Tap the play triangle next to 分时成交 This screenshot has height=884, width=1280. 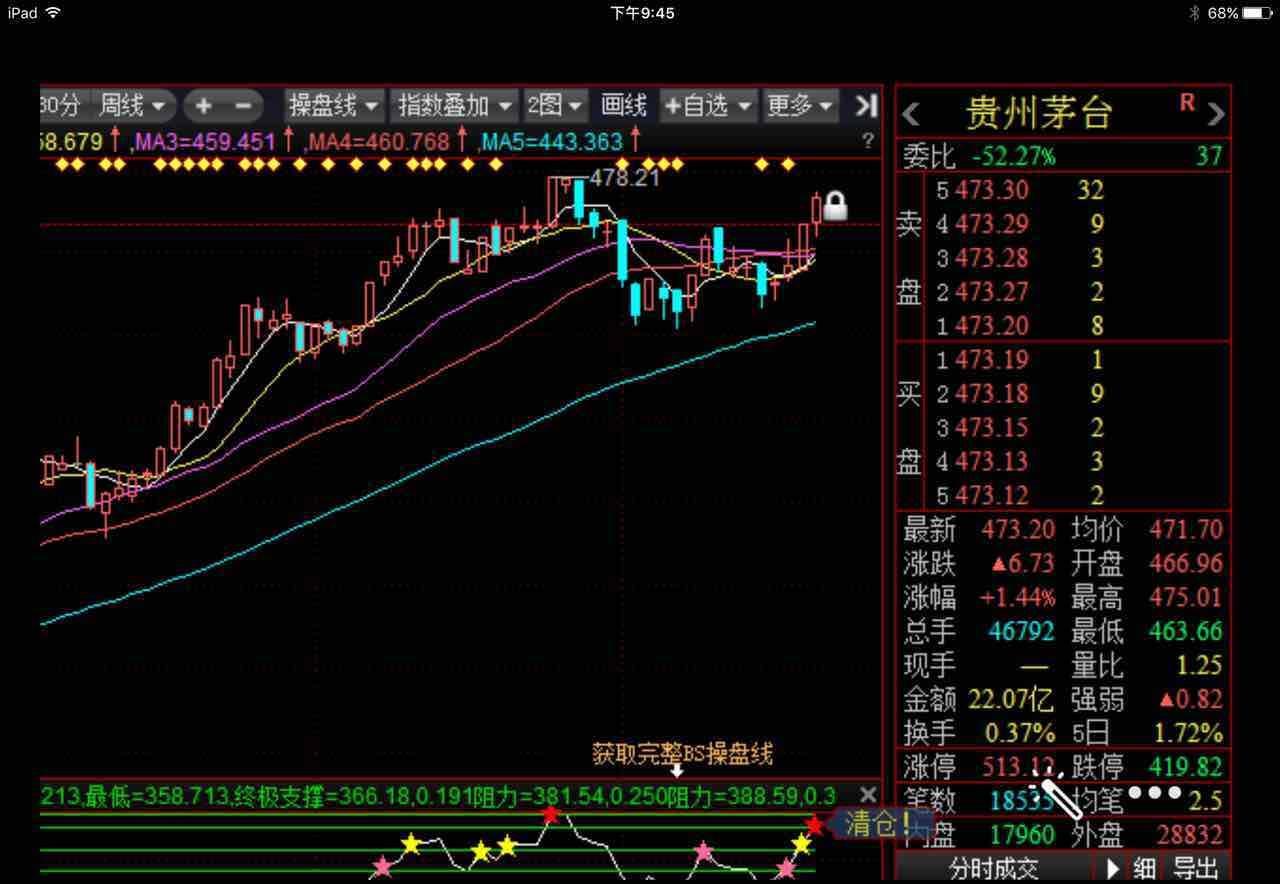1113,868
